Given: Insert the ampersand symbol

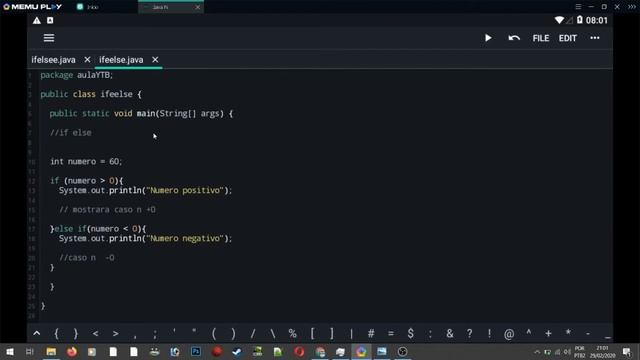Looking at the screenshot, I should click(x=450, y=333).
